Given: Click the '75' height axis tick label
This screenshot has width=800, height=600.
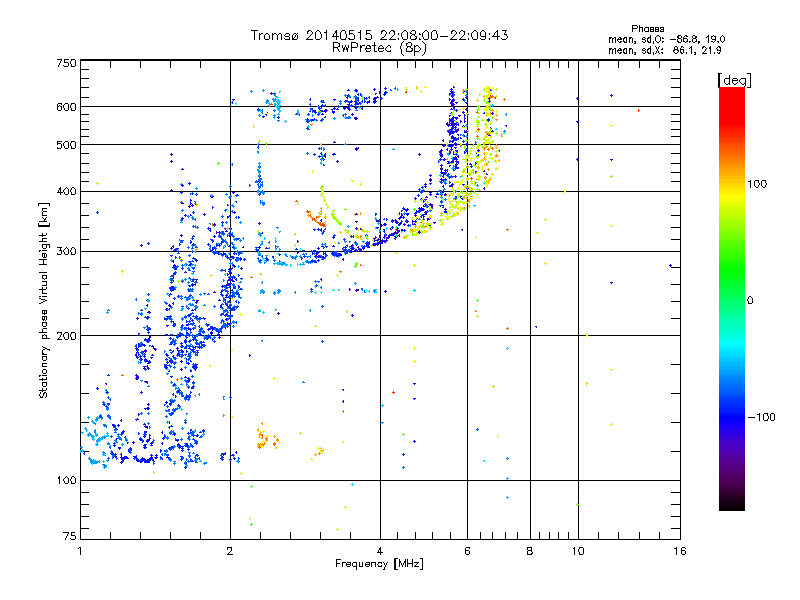Looking at the screenshot, I should pos(70,536).
